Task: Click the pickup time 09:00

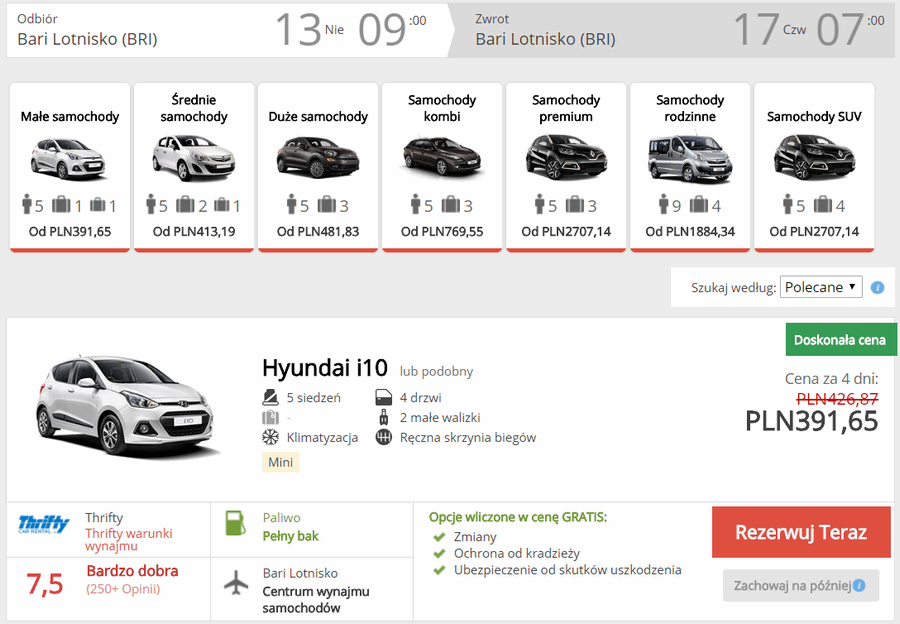Action: point(393,30)
